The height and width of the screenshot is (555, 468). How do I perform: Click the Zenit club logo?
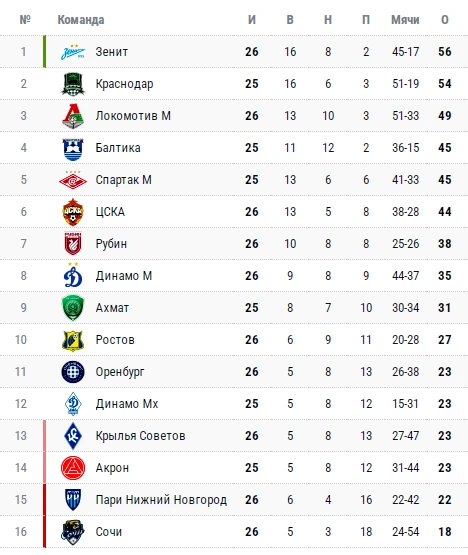click(x=73, y=52)
